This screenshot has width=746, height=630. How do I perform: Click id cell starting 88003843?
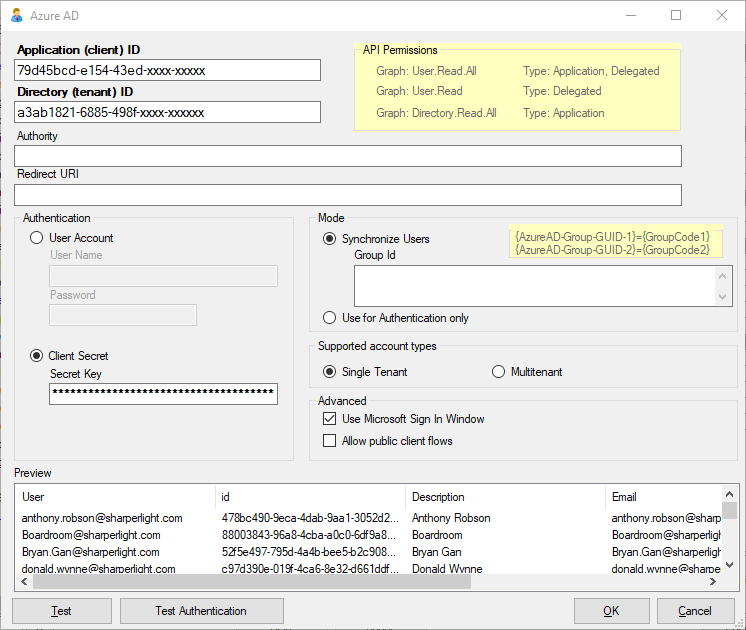(309, 535)
